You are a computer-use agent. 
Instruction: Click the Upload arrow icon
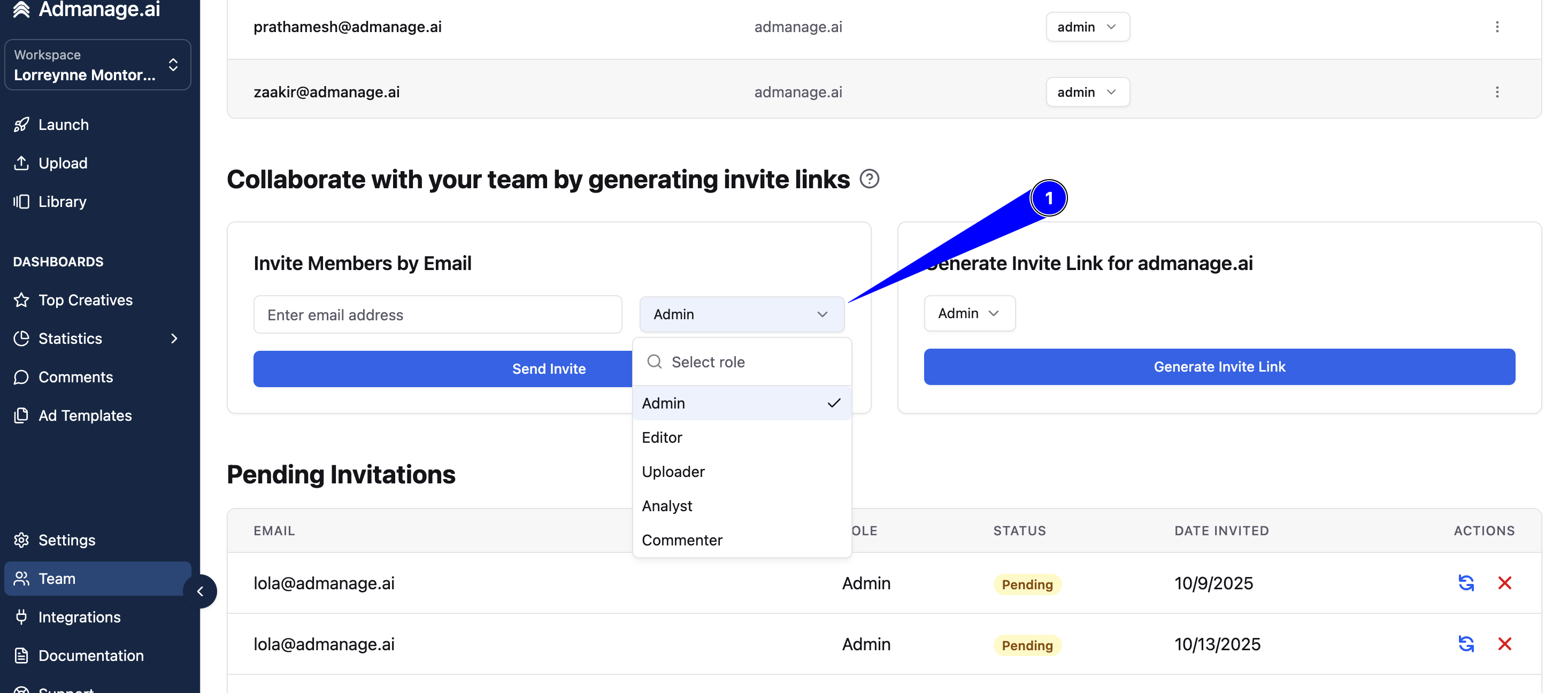tap(21, 163)
